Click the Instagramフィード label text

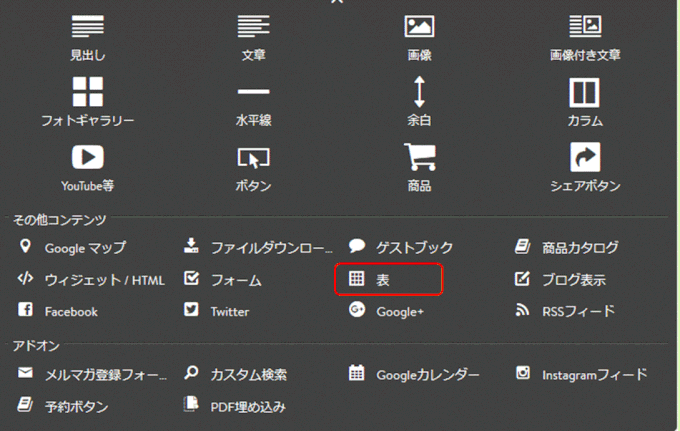tap(595, 375)
